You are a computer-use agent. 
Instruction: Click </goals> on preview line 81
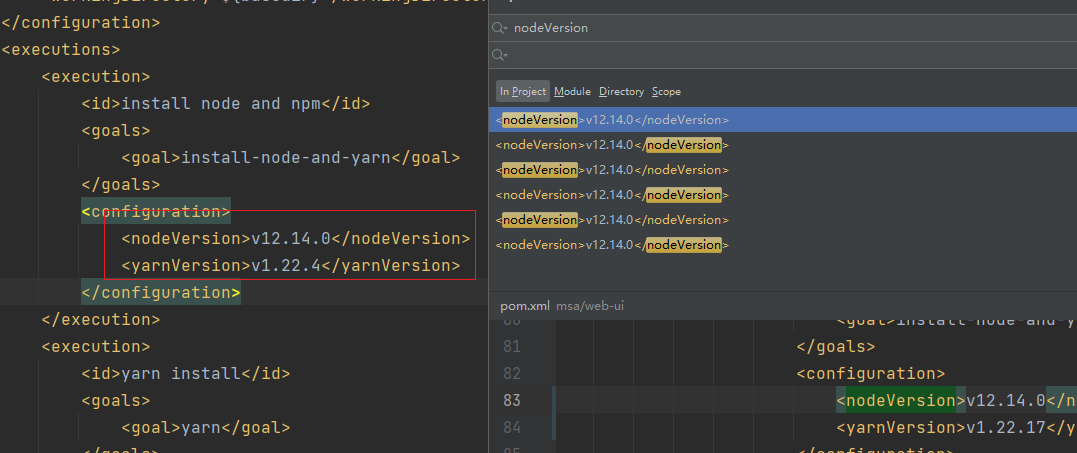coord(836,347)
